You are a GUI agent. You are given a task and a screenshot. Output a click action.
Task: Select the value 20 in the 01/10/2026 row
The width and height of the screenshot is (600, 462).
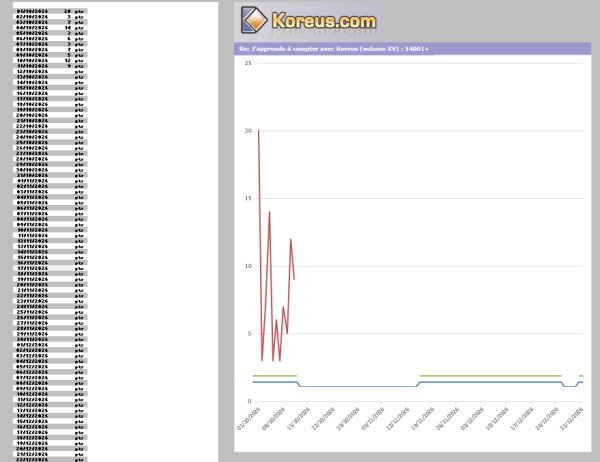click(67, 11)
